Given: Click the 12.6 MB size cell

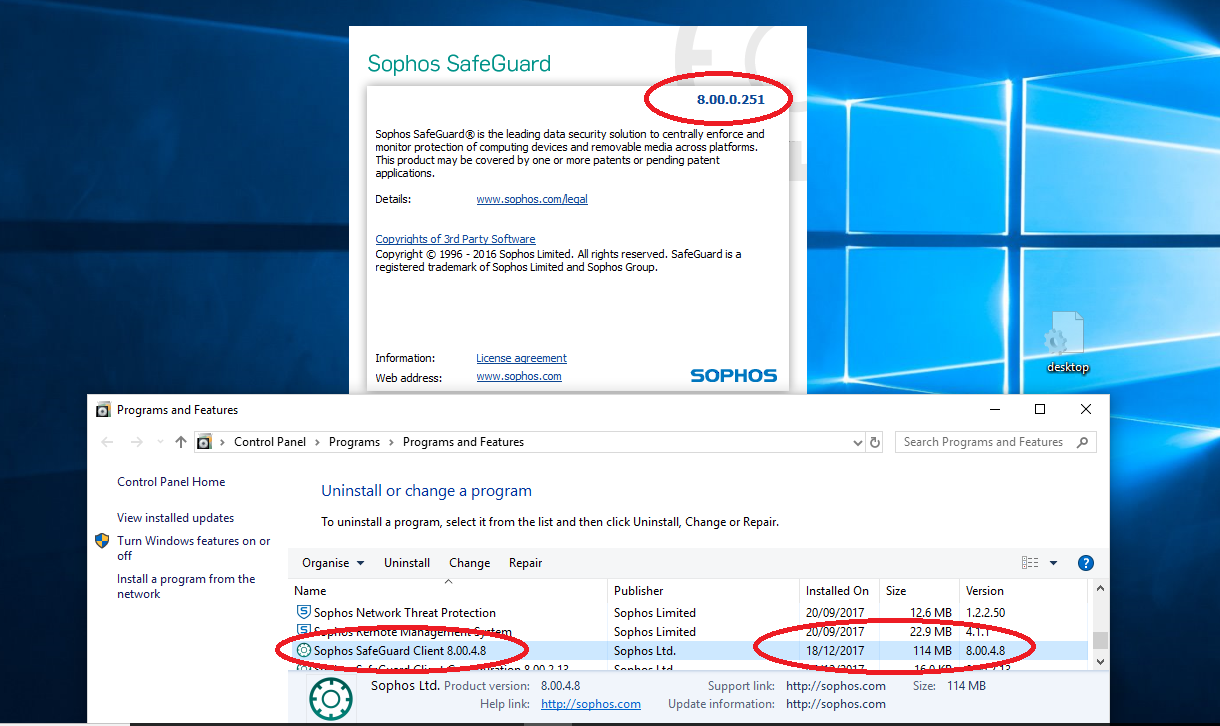Looking at the screenshot, I should pos(930,613).
